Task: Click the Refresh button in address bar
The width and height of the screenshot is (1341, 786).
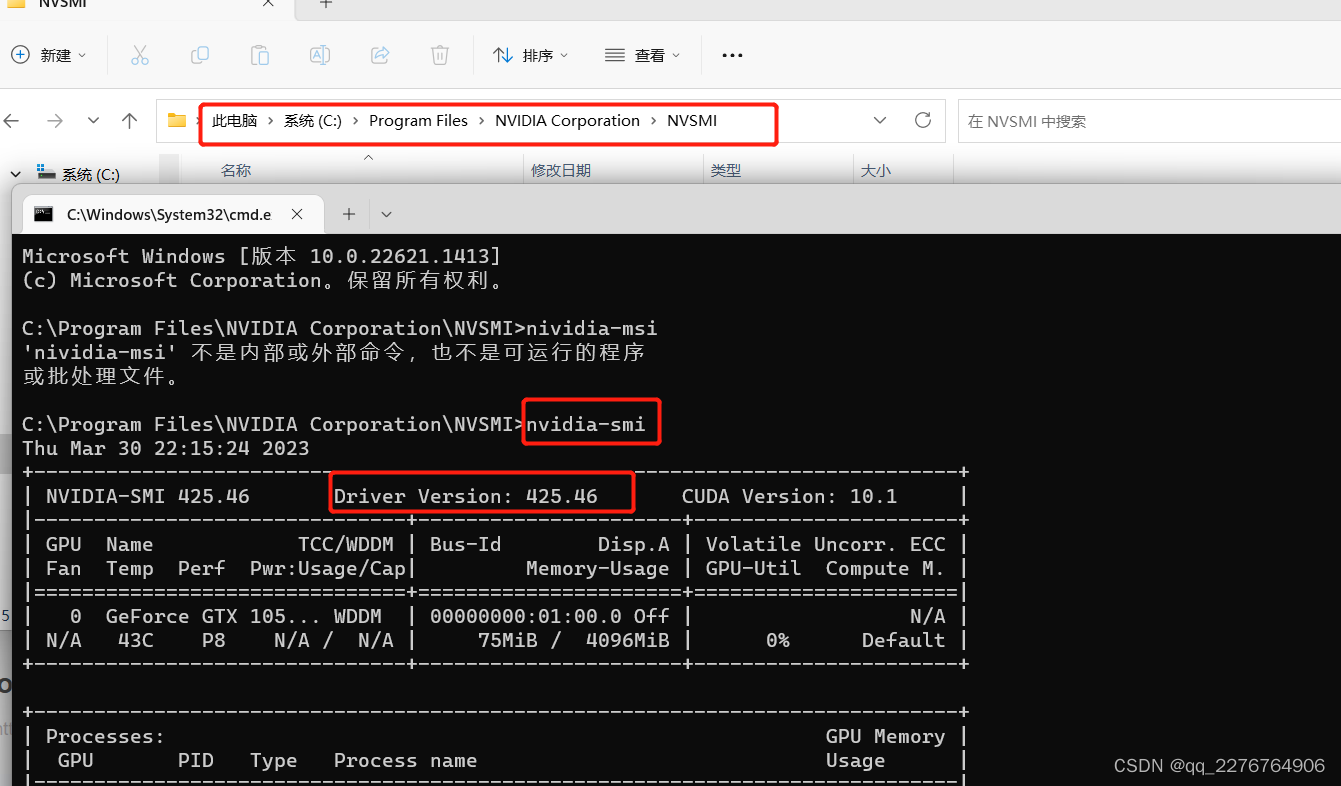Action: point(923,121)
